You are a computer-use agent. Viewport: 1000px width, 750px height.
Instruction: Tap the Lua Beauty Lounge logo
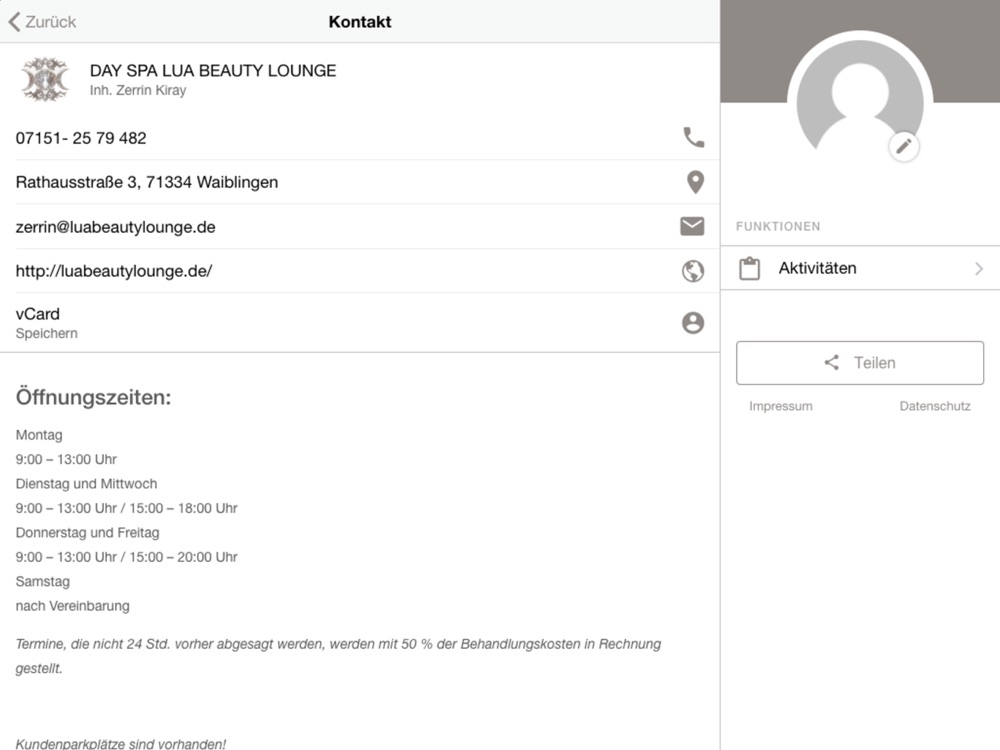tap(45, 79)
